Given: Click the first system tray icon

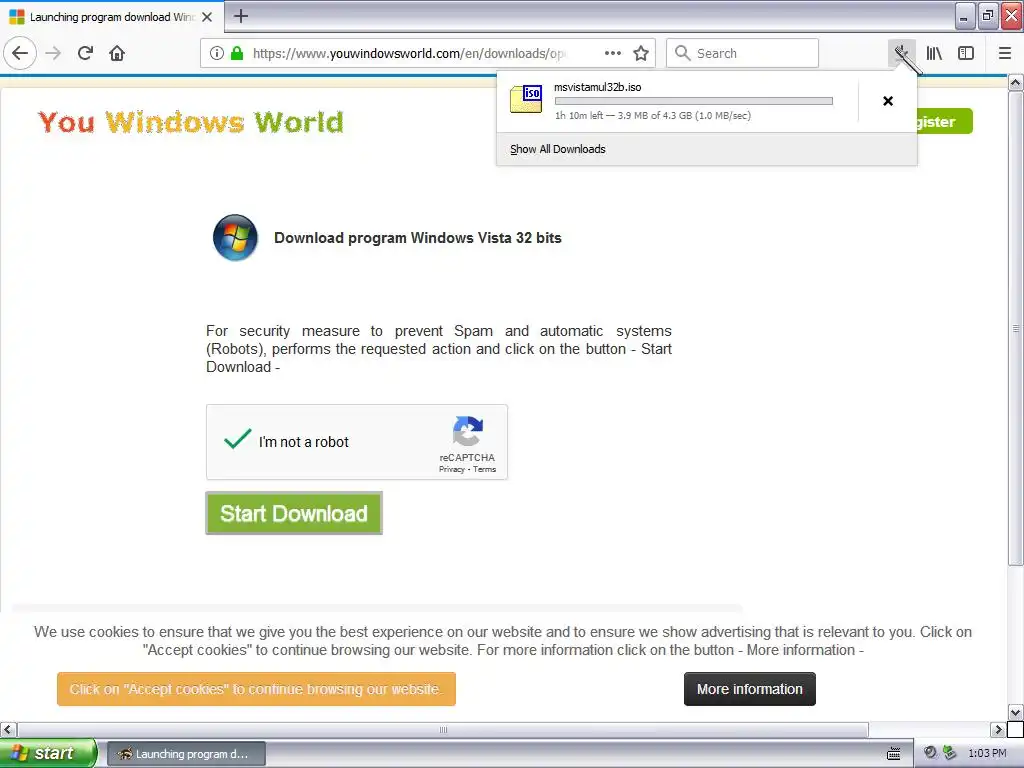Looking at the screenshot, I should pos(931,753).
